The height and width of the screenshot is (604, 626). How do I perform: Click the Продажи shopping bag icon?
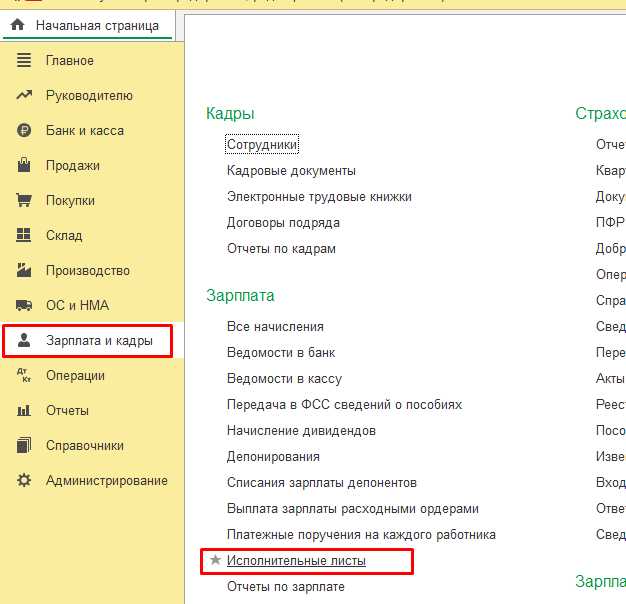click(25, 166)
